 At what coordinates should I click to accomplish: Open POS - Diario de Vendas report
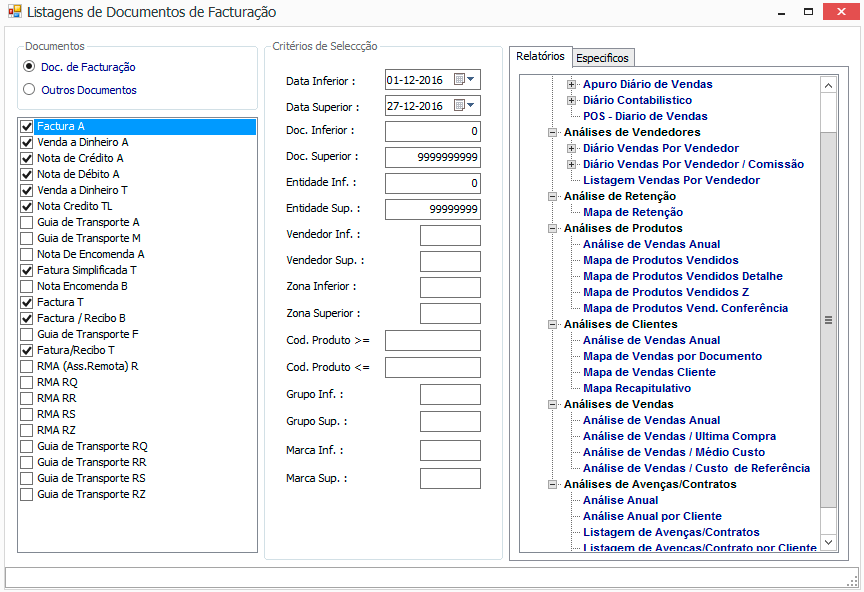point(645,116)
